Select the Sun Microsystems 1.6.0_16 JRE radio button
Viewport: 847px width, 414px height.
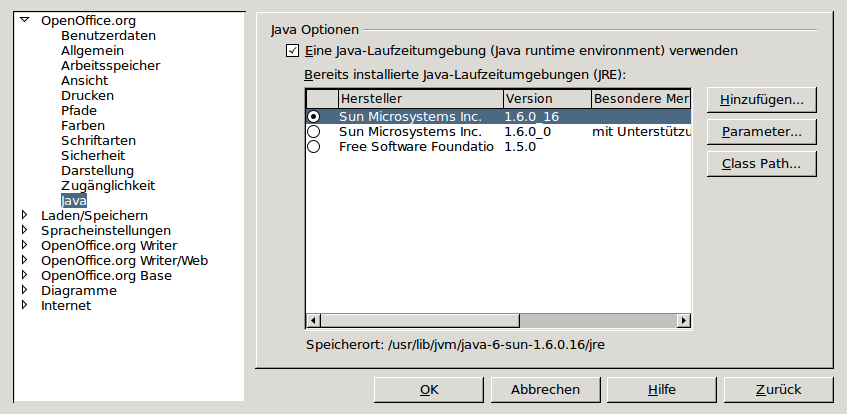click(314, 117)
